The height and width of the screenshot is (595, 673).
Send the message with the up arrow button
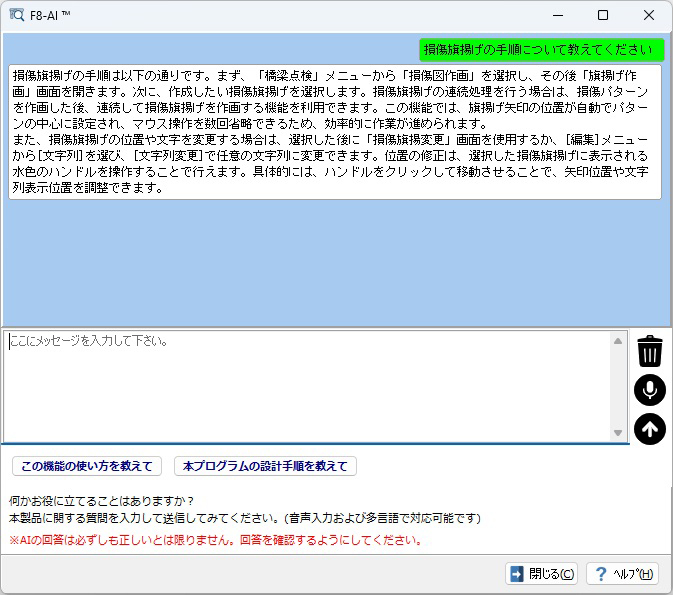tap(650, 429)
